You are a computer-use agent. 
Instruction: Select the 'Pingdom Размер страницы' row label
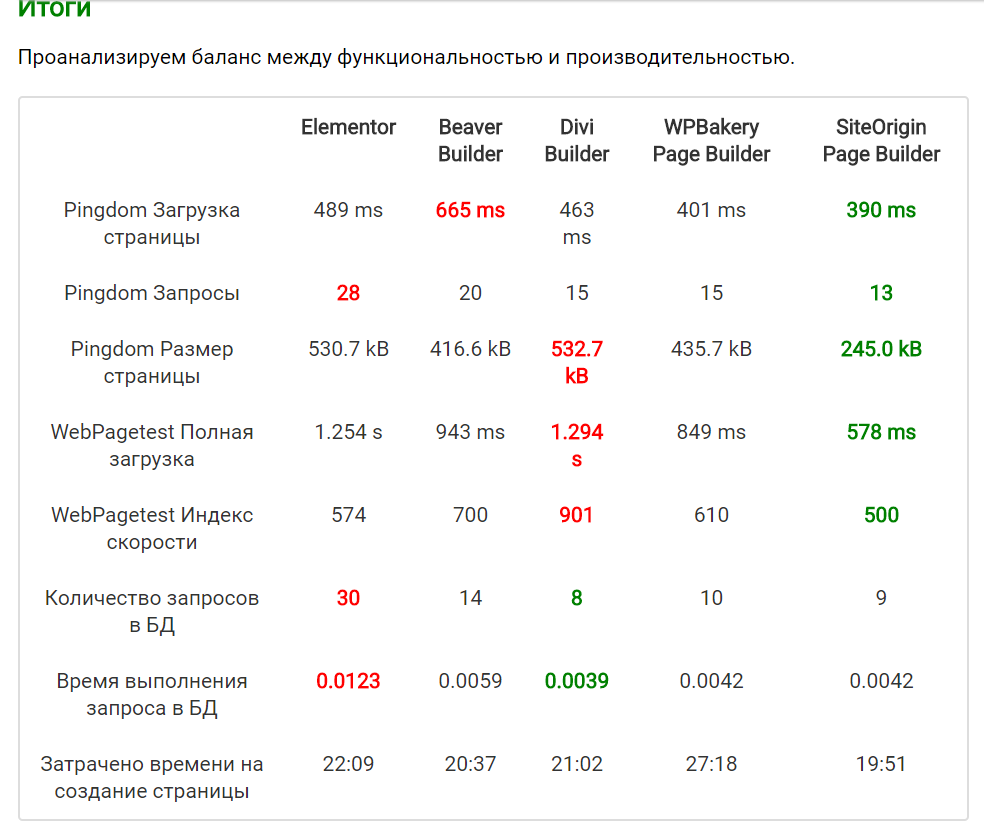click(x=152, y=362)
